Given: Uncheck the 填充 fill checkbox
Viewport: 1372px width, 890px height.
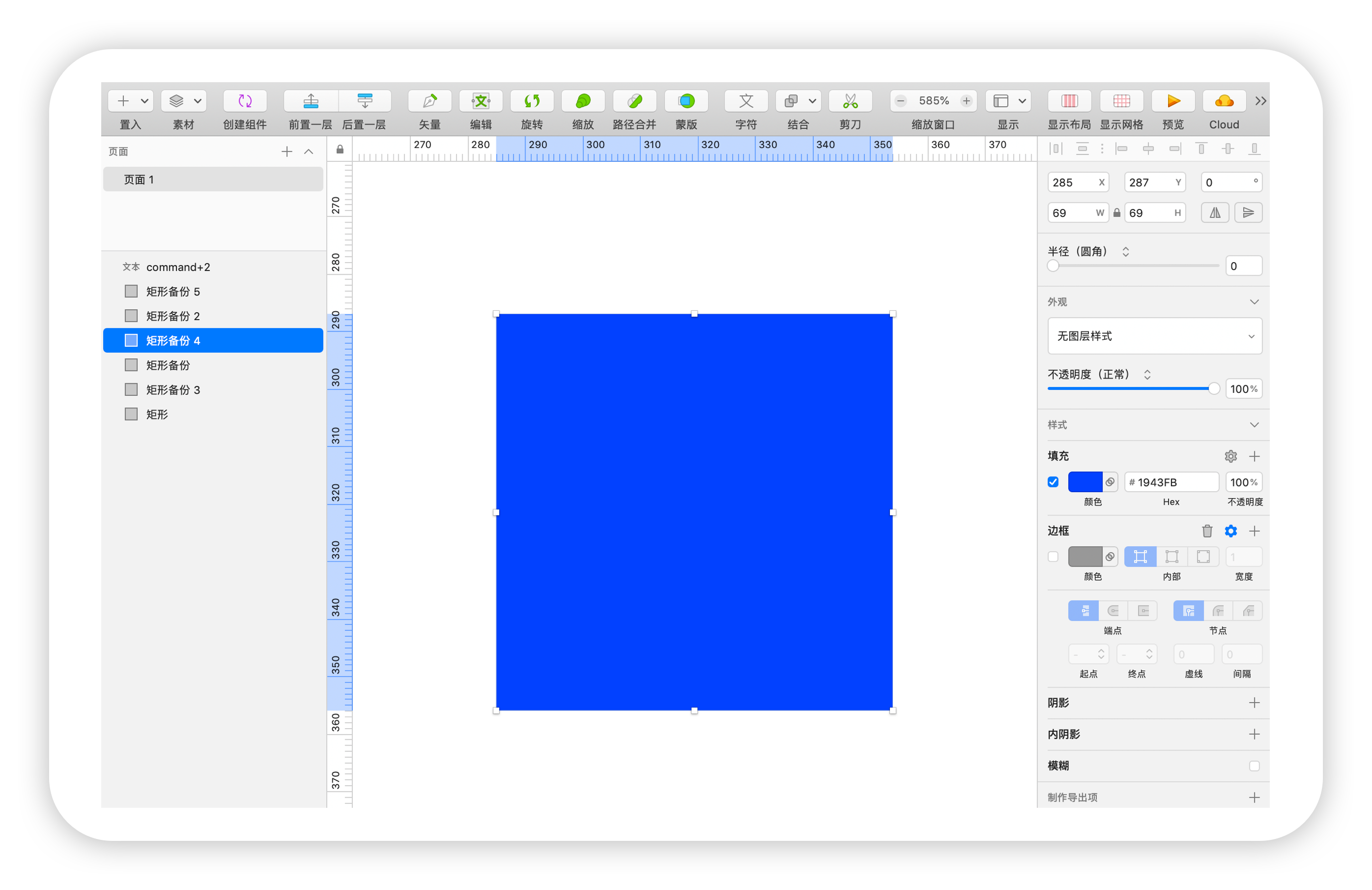Looking at the screenshot, I should tap(1053, 482).
